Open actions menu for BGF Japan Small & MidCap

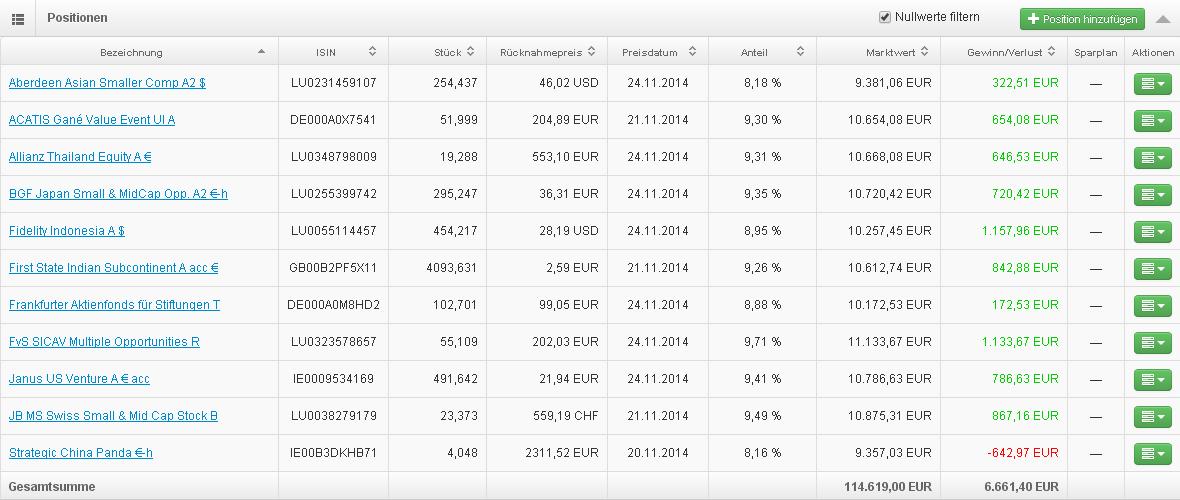pyautogui.click(x=1152, y=194)
